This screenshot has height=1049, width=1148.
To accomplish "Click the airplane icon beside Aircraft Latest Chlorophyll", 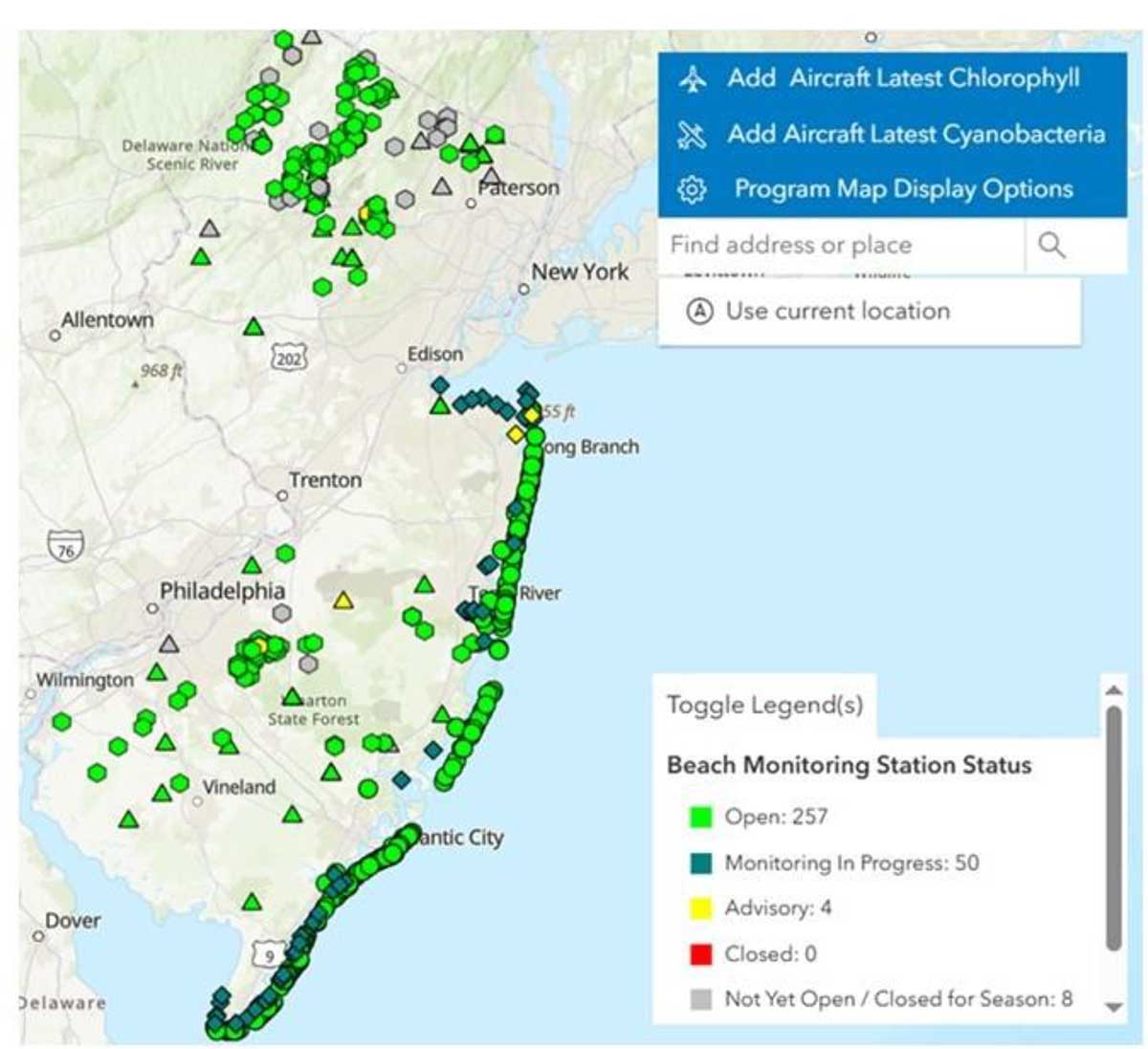I will tap(692, 79).
